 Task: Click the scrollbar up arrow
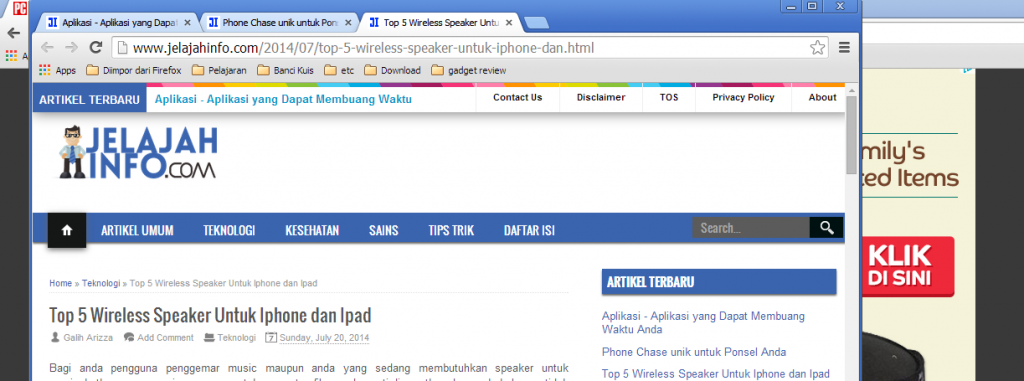(x=852, y=89)
